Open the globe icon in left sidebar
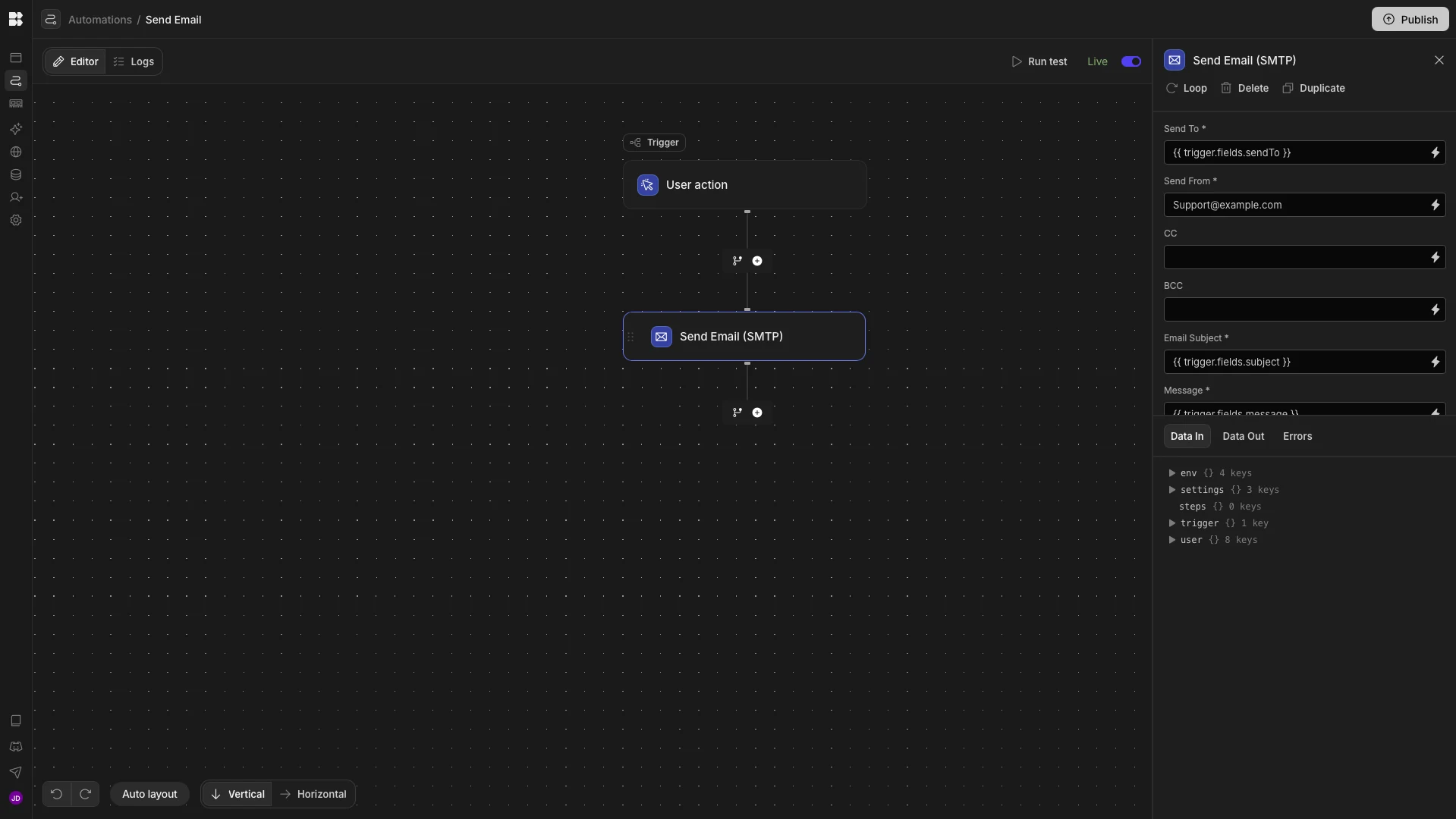1456x819 pixels. (15, 152)
